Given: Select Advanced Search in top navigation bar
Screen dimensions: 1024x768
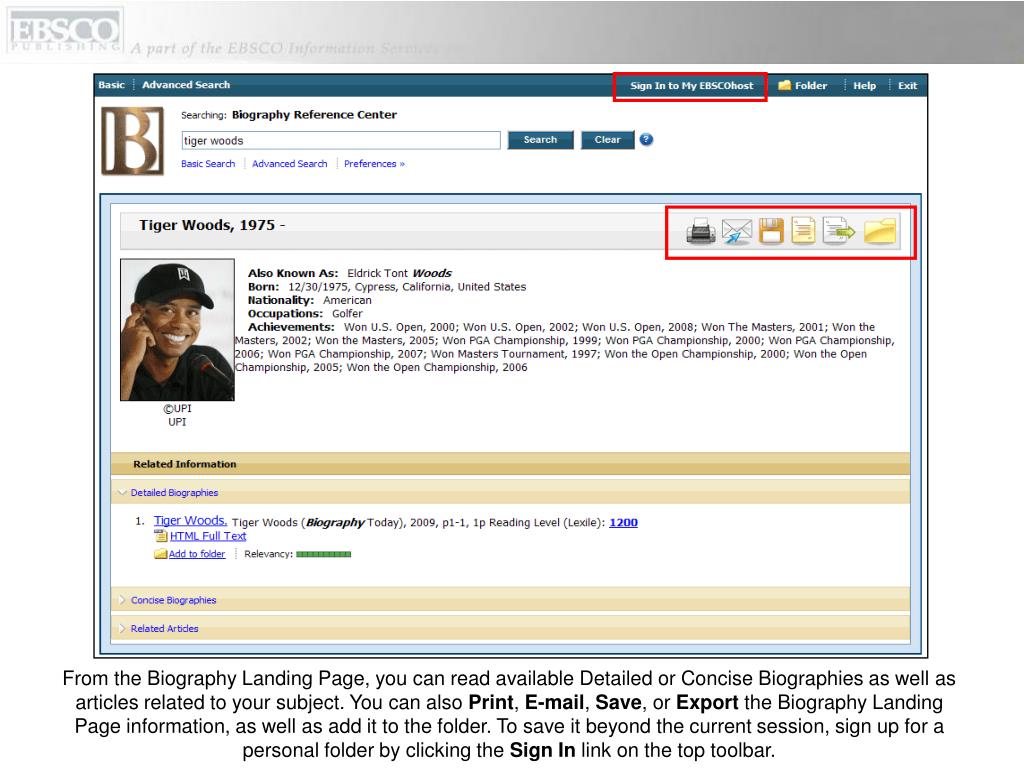Looking at the screenshot, I should coord(186,85).
